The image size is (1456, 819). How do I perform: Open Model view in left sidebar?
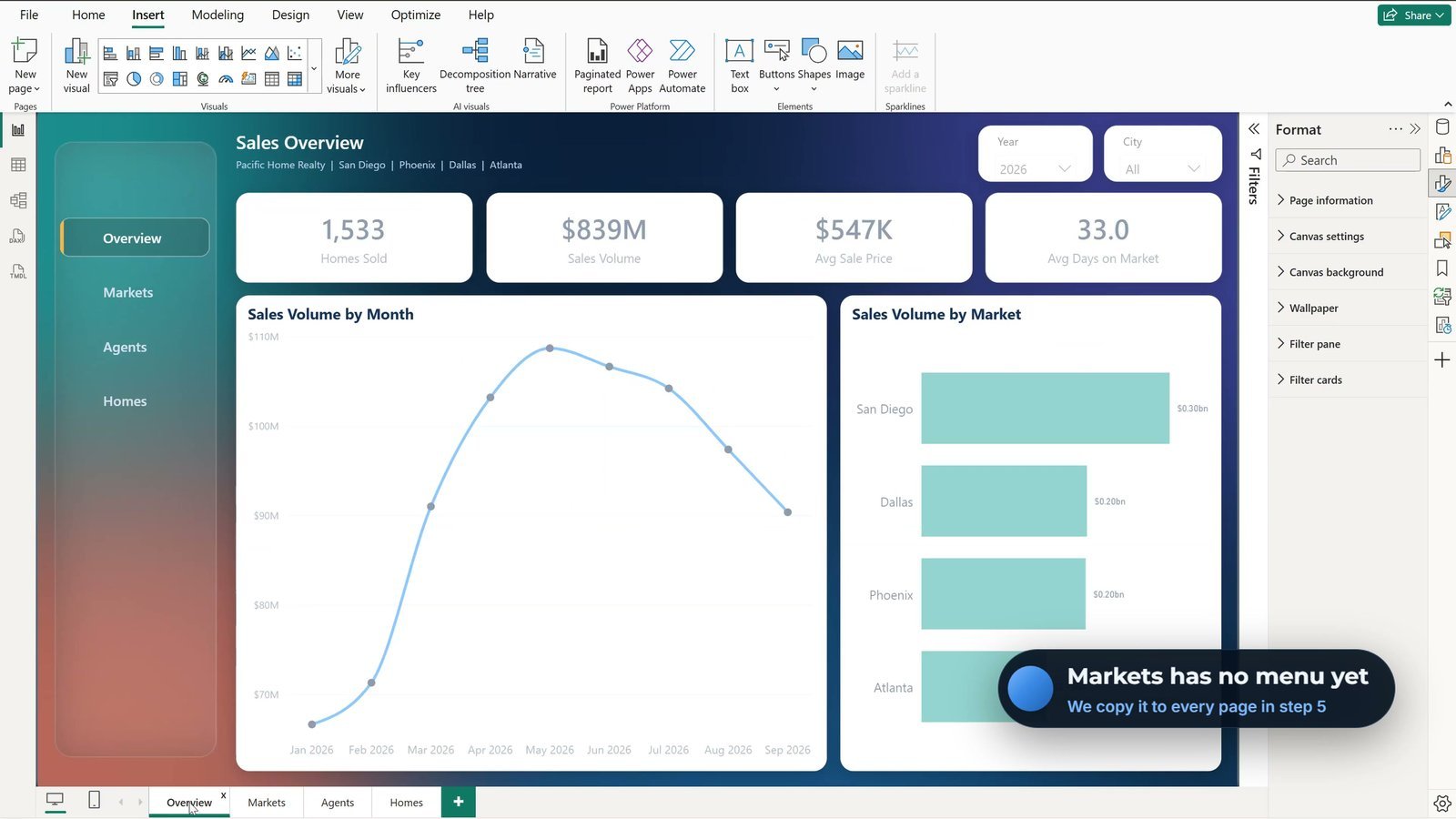click(x=18, y=200)
